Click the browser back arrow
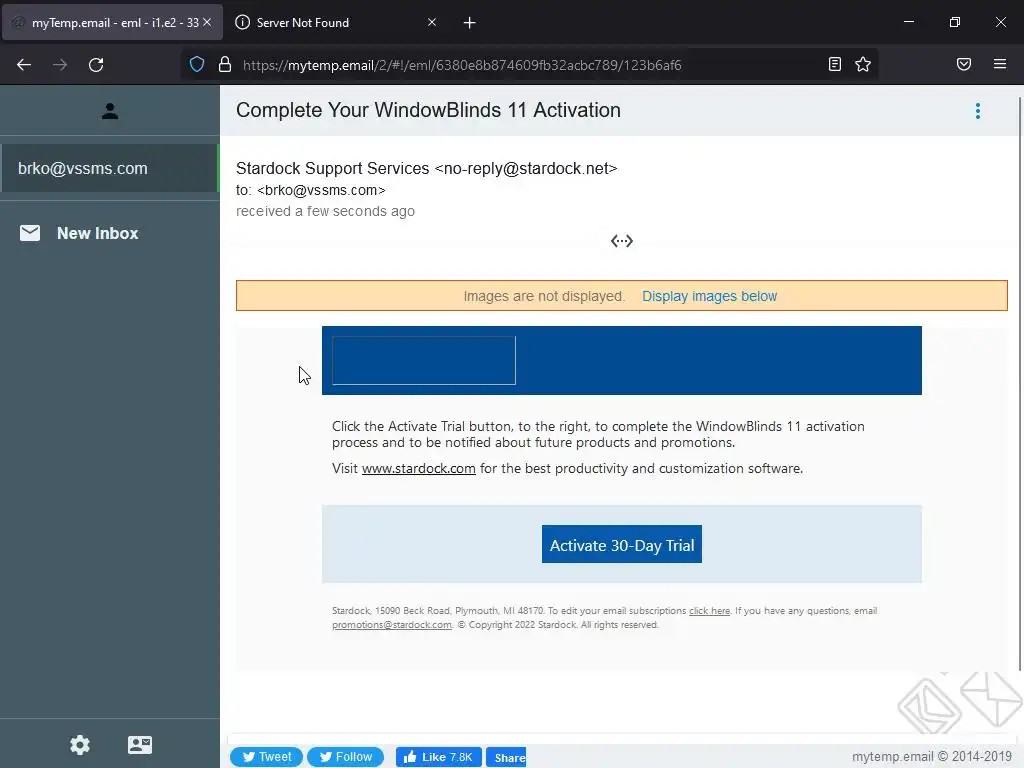This screenshot has height=768, width=1024. point(24,65)
